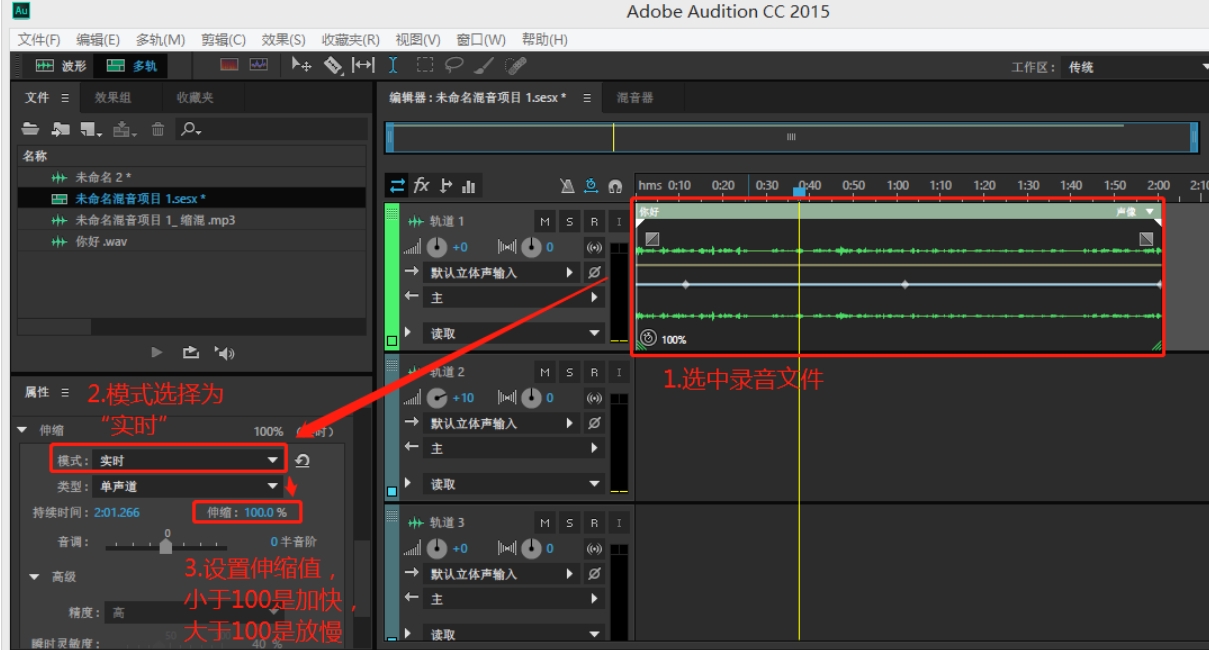Click the trash icon in Files panel
The width and height of the screenshot is (1209, 650).
click(x=158, y=129)
